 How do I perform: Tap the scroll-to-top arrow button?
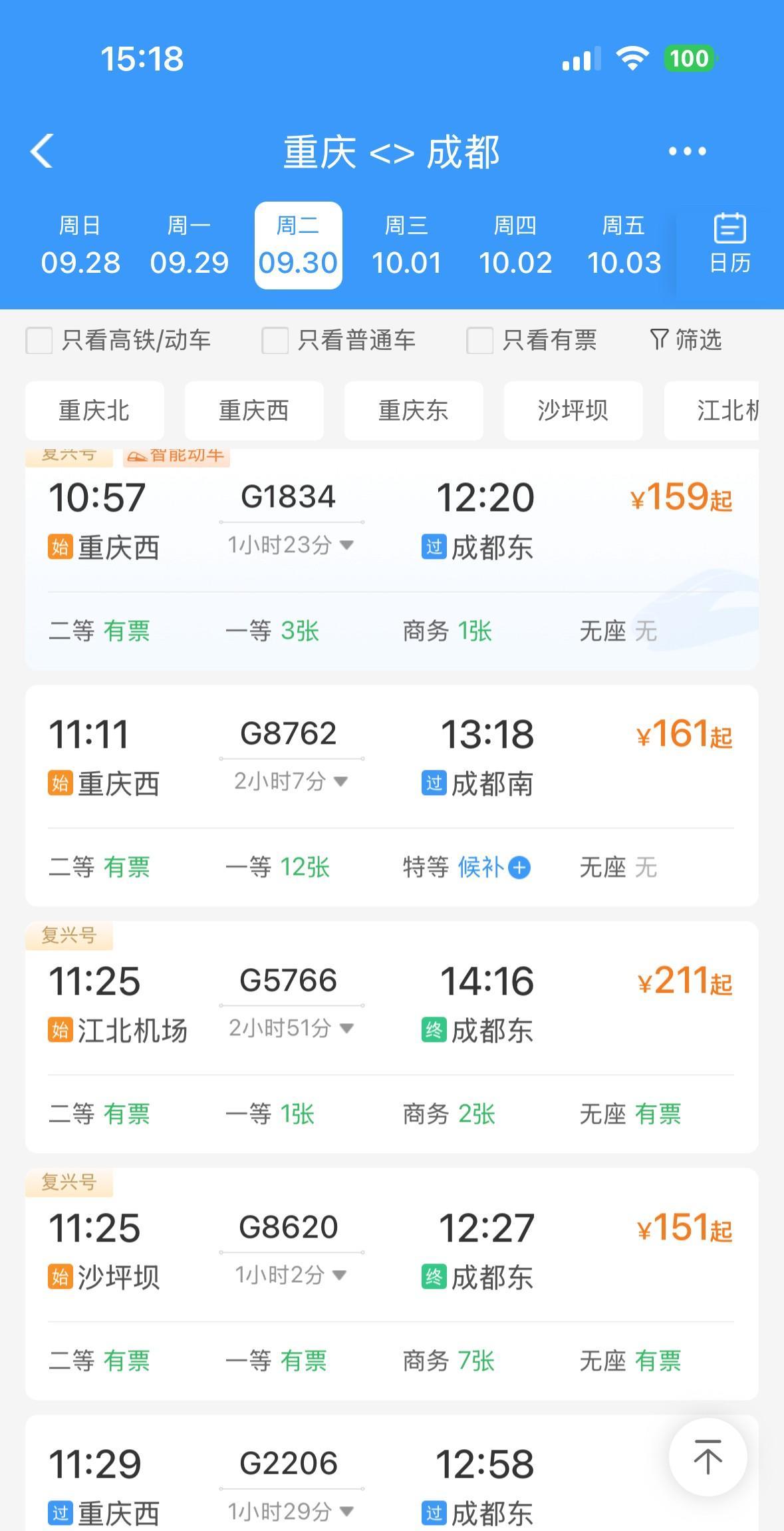(708, 1457)
